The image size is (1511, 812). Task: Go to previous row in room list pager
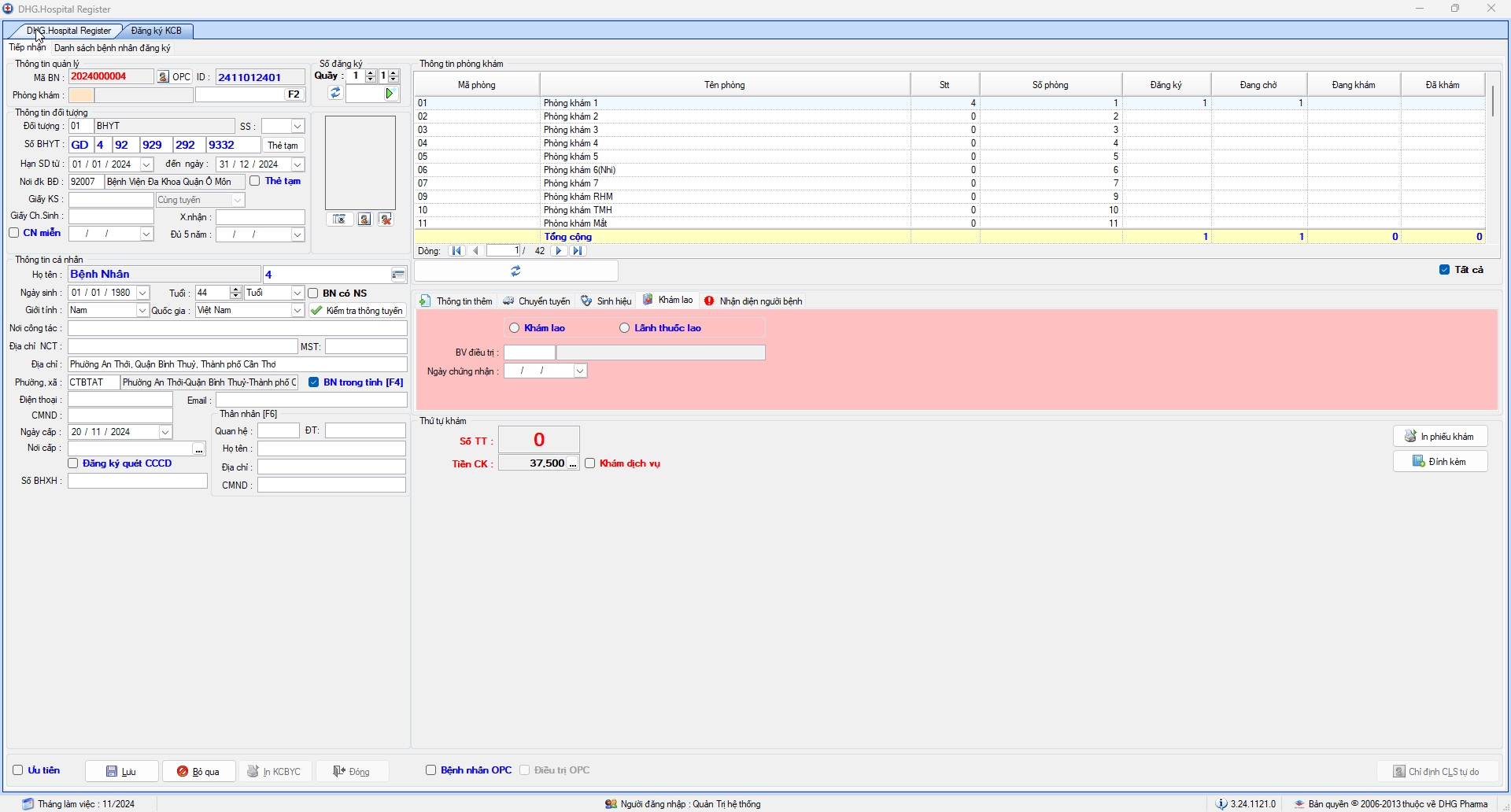(475, 251)
